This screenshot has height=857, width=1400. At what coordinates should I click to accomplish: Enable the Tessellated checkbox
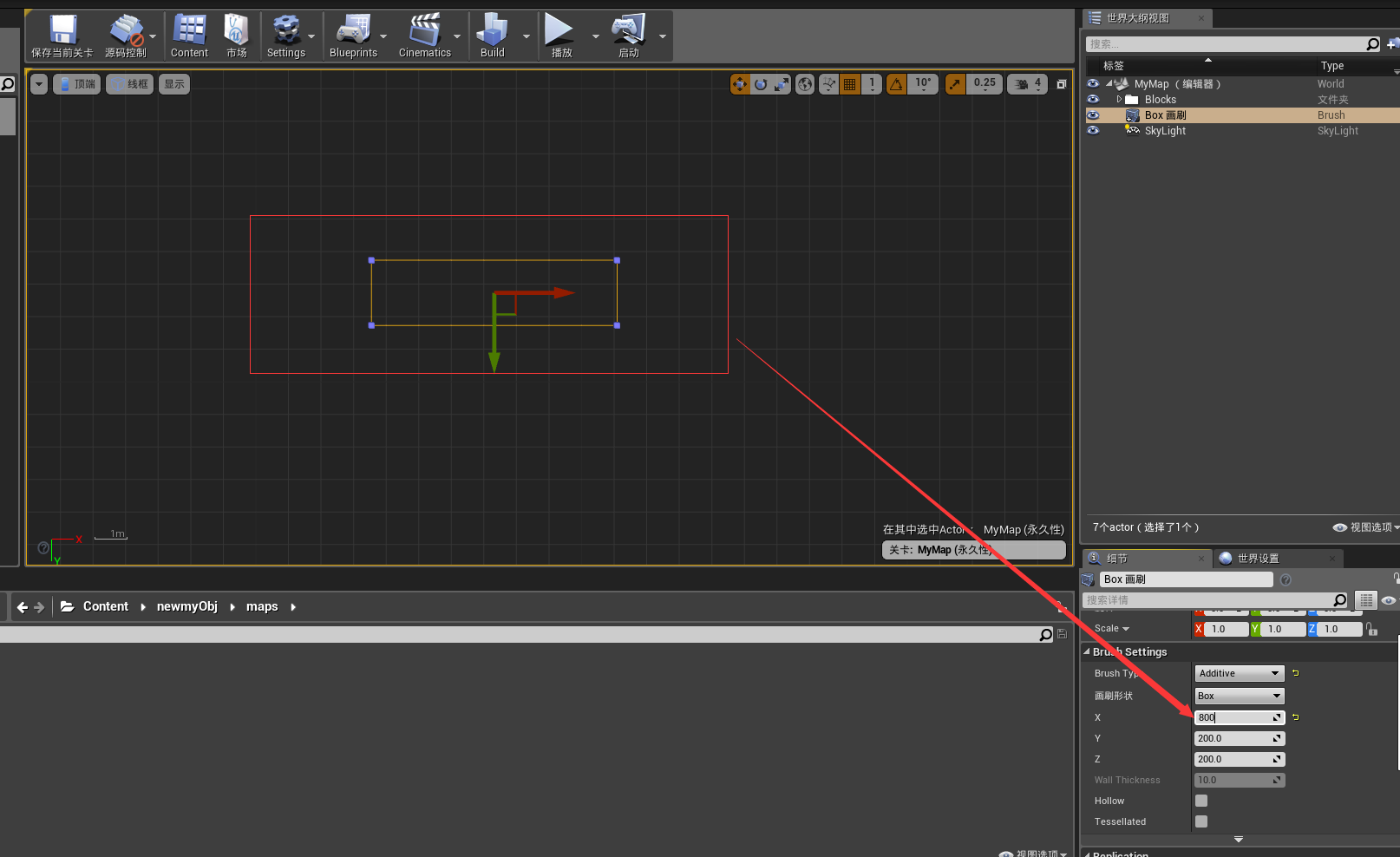(x=1200, y=821)
